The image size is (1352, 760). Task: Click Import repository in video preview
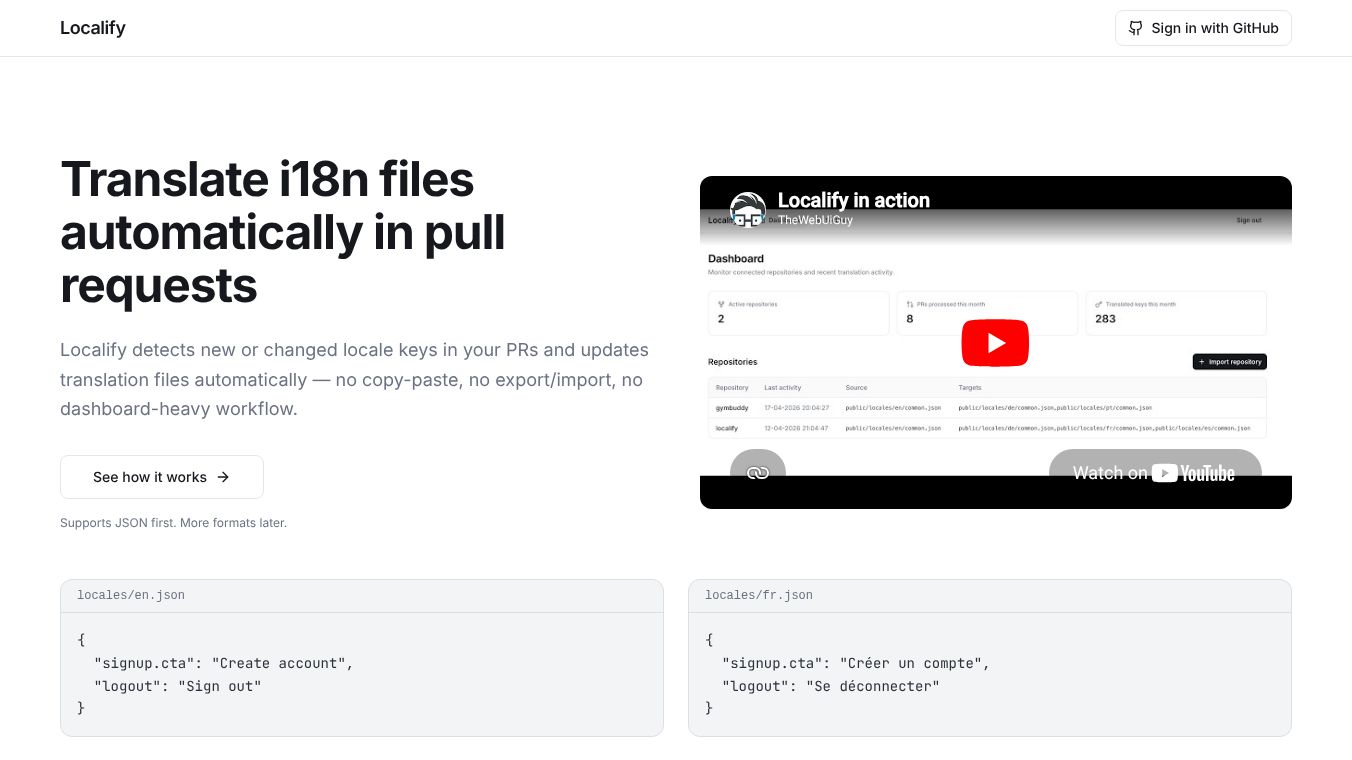pyautogui.click(x=1229, y=362)
